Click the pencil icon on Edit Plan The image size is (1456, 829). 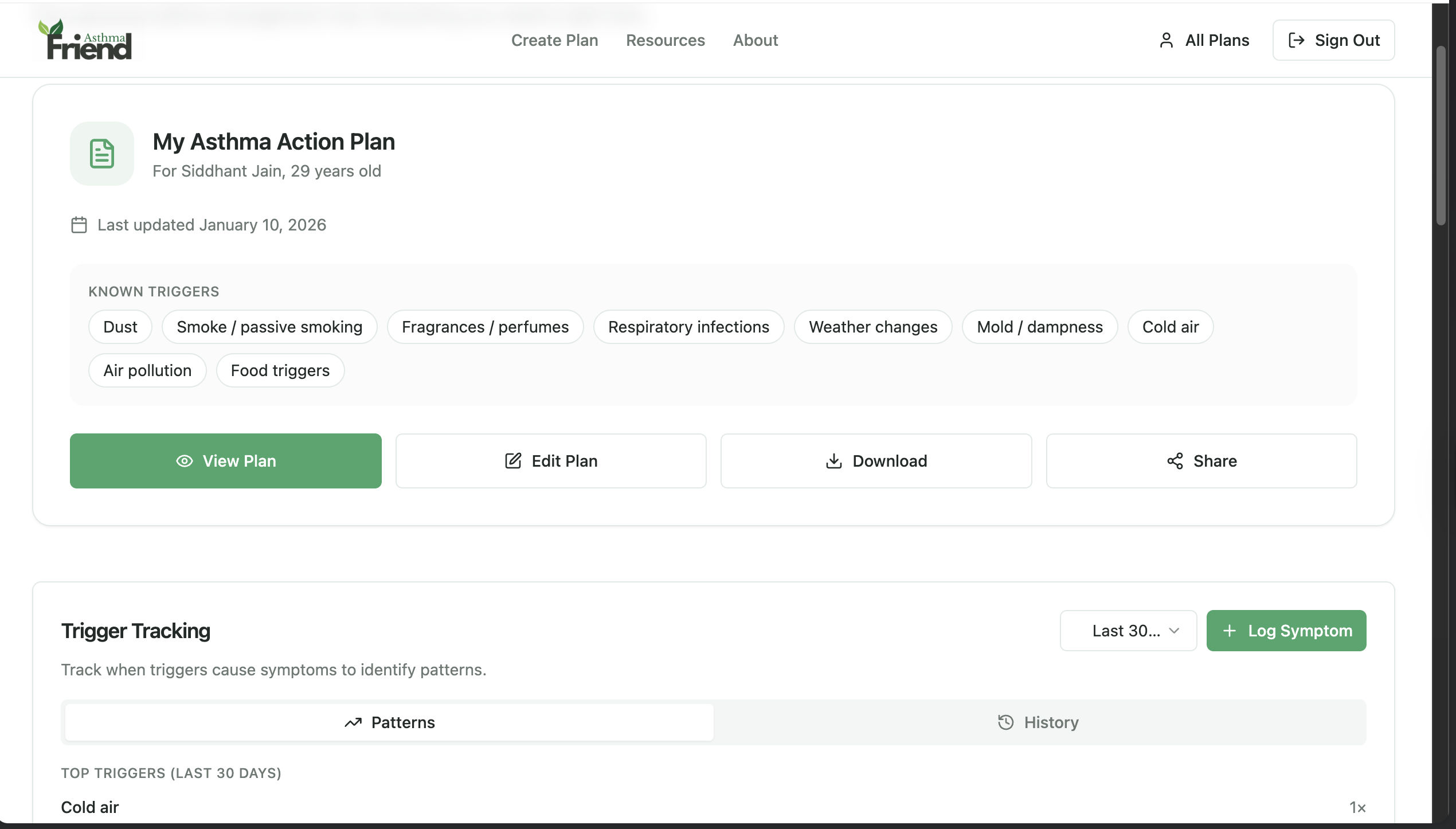point(513,461)
